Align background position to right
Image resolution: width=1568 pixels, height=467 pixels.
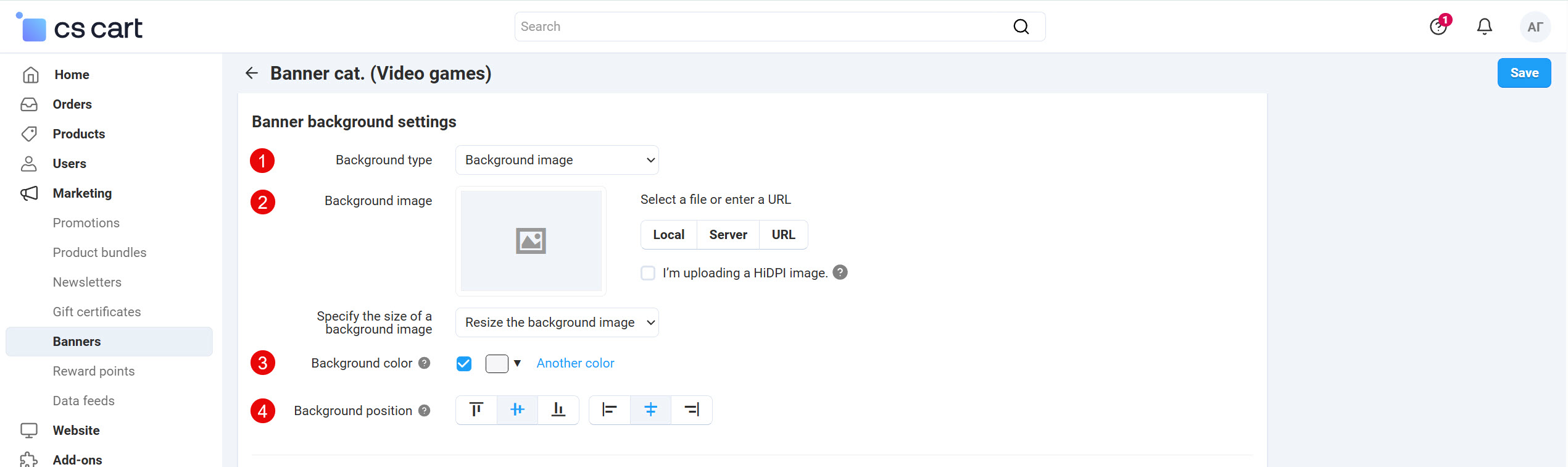(x=692, y=410)
